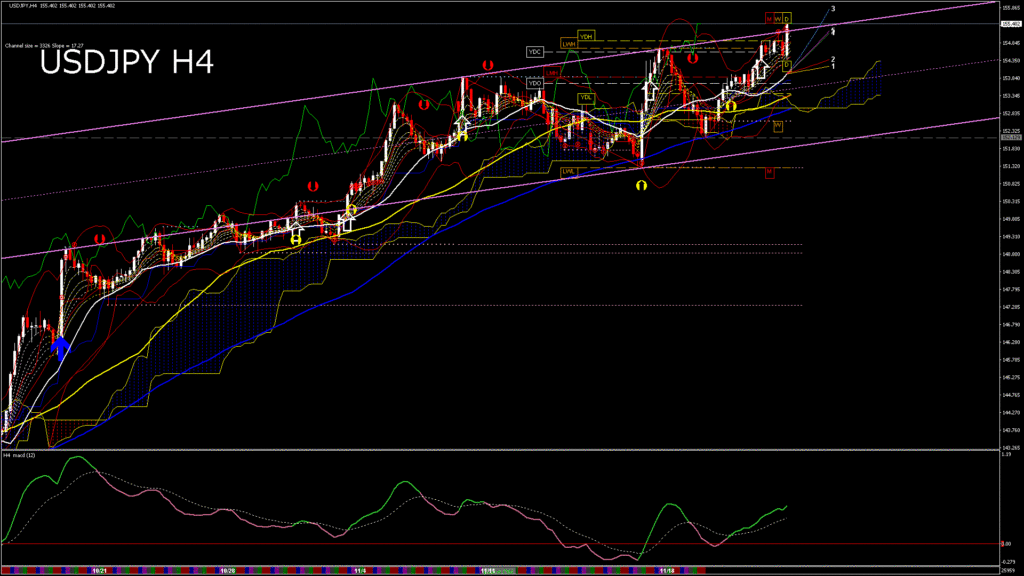
Task: Click the LWL level label
Action: [x=568, y=171]
